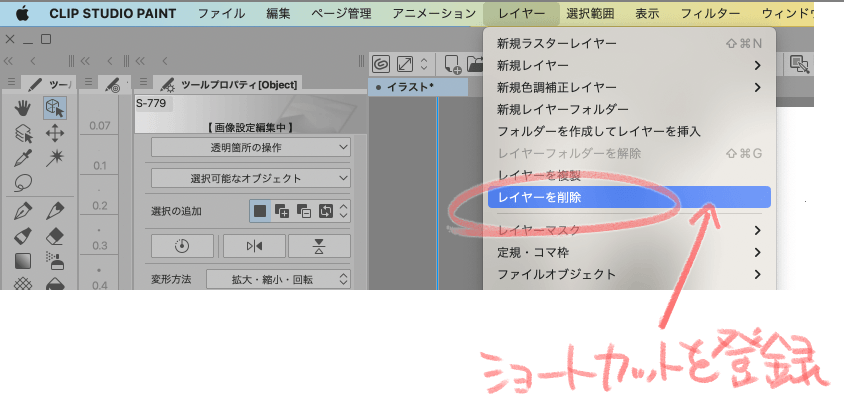Open the tool palette hamburger menu

[11, 82]
